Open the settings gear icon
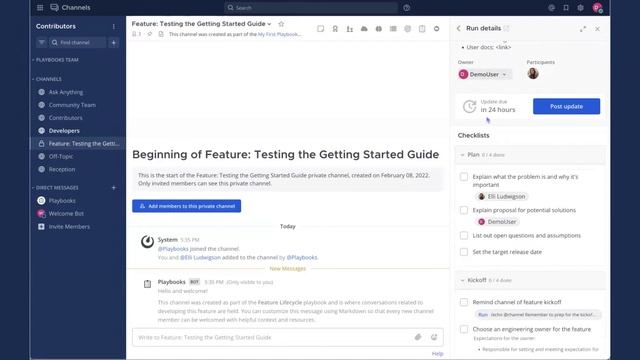This screenshot has height=360, width=640. tap(580, 7)
